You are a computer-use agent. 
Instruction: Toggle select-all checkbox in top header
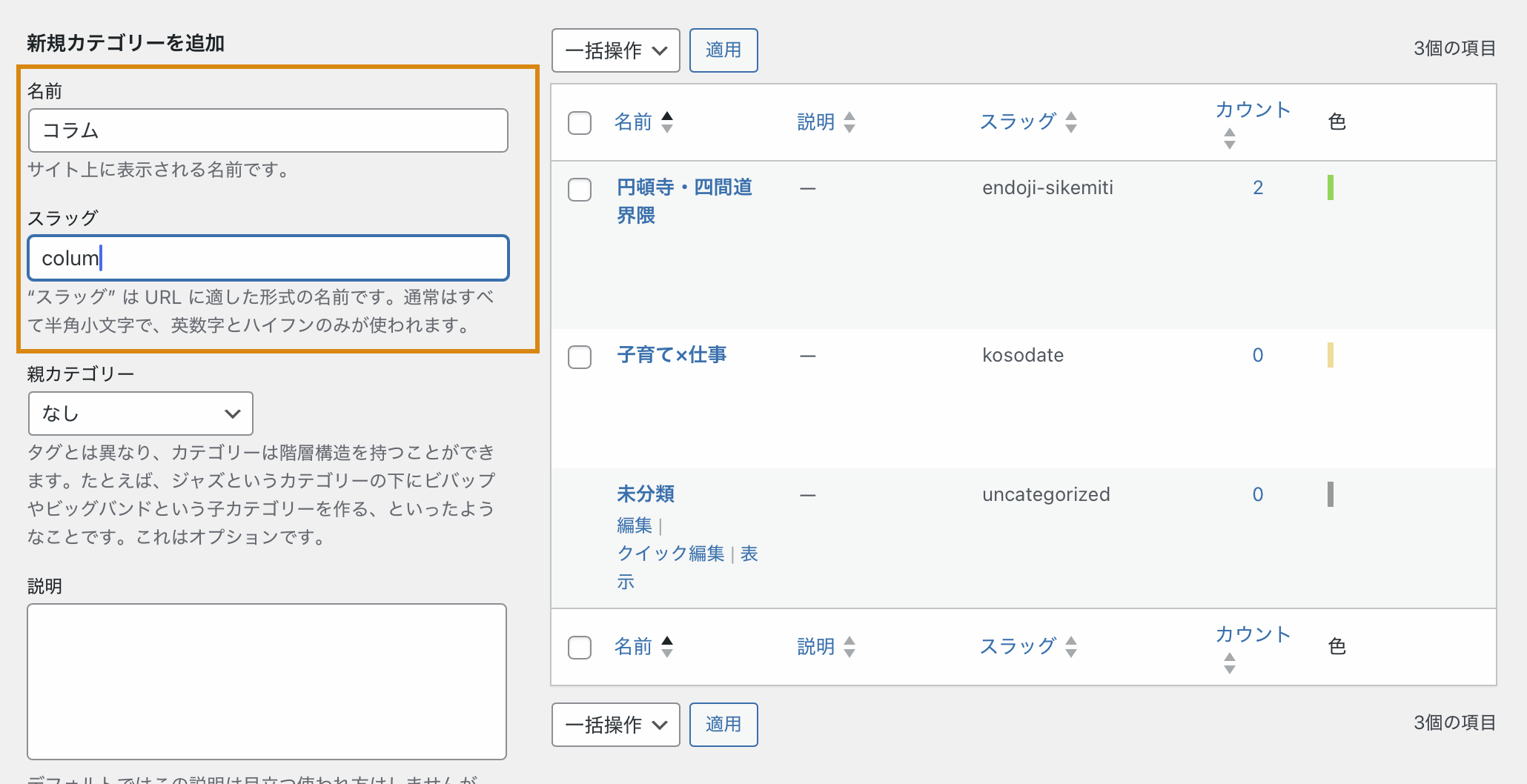(x=580, y=123)
